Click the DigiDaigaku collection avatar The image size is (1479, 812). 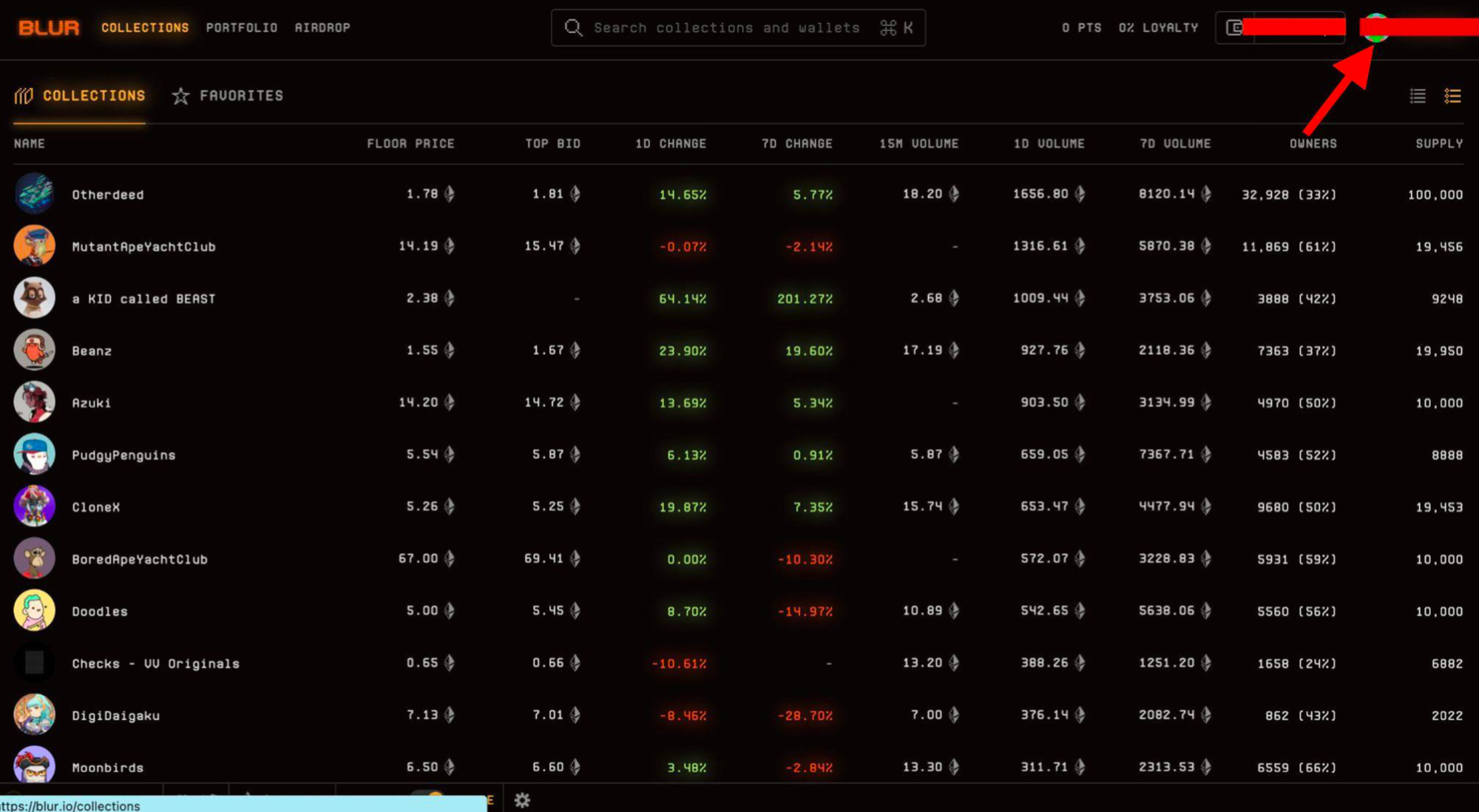pos(34,715)
